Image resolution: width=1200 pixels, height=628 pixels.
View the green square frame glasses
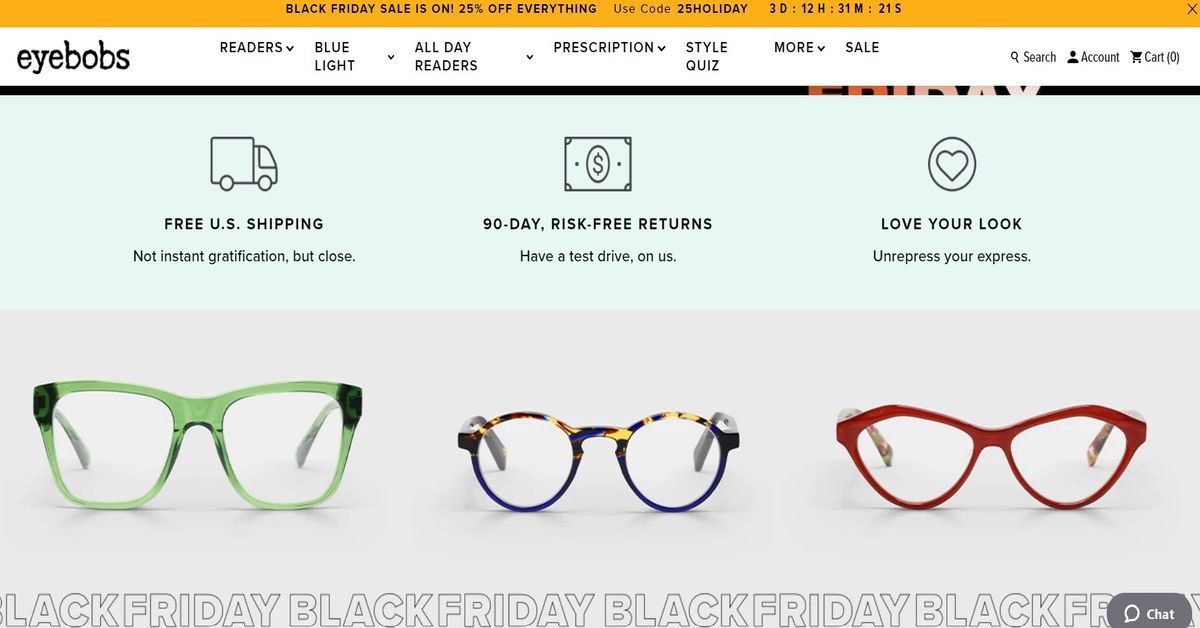(x=198, y=444)
